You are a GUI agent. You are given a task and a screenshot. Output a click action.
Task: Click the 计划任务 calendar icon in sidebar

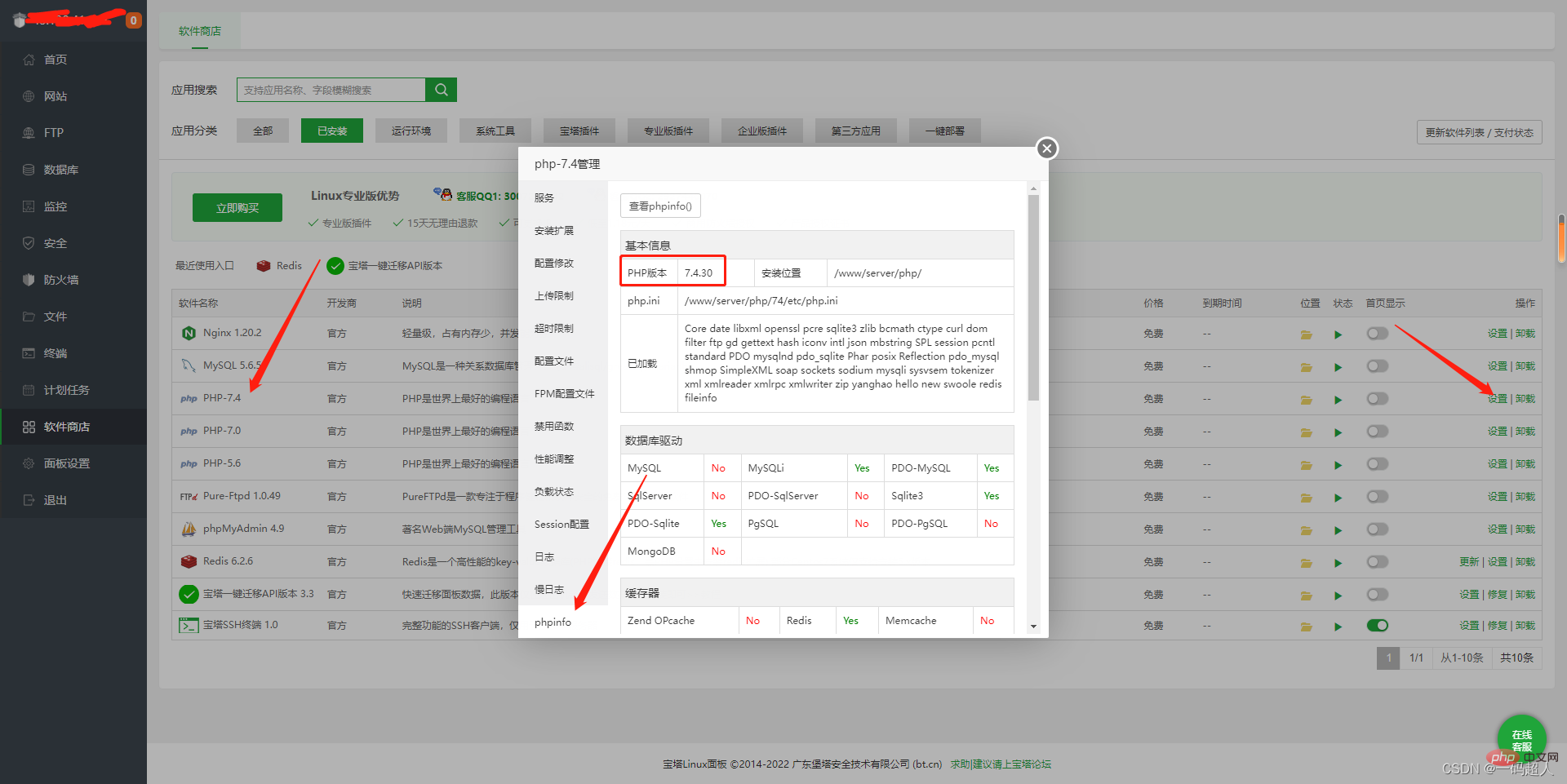(x=29, y=390)
